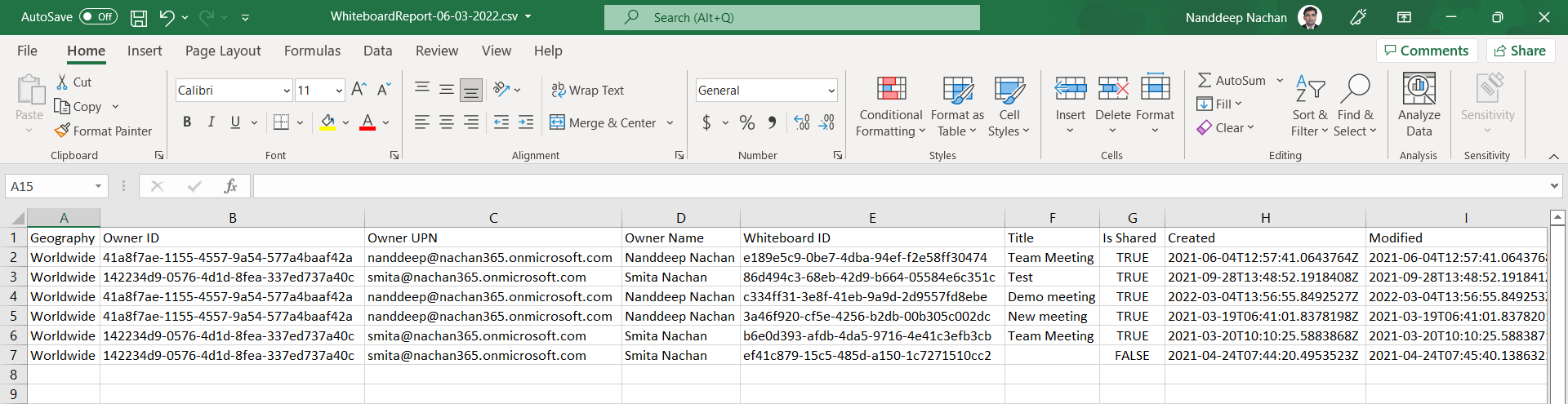Screen dimensions: 1568x404
Task: Click the Insert Function fx icon
Action: tap(230, 186)
